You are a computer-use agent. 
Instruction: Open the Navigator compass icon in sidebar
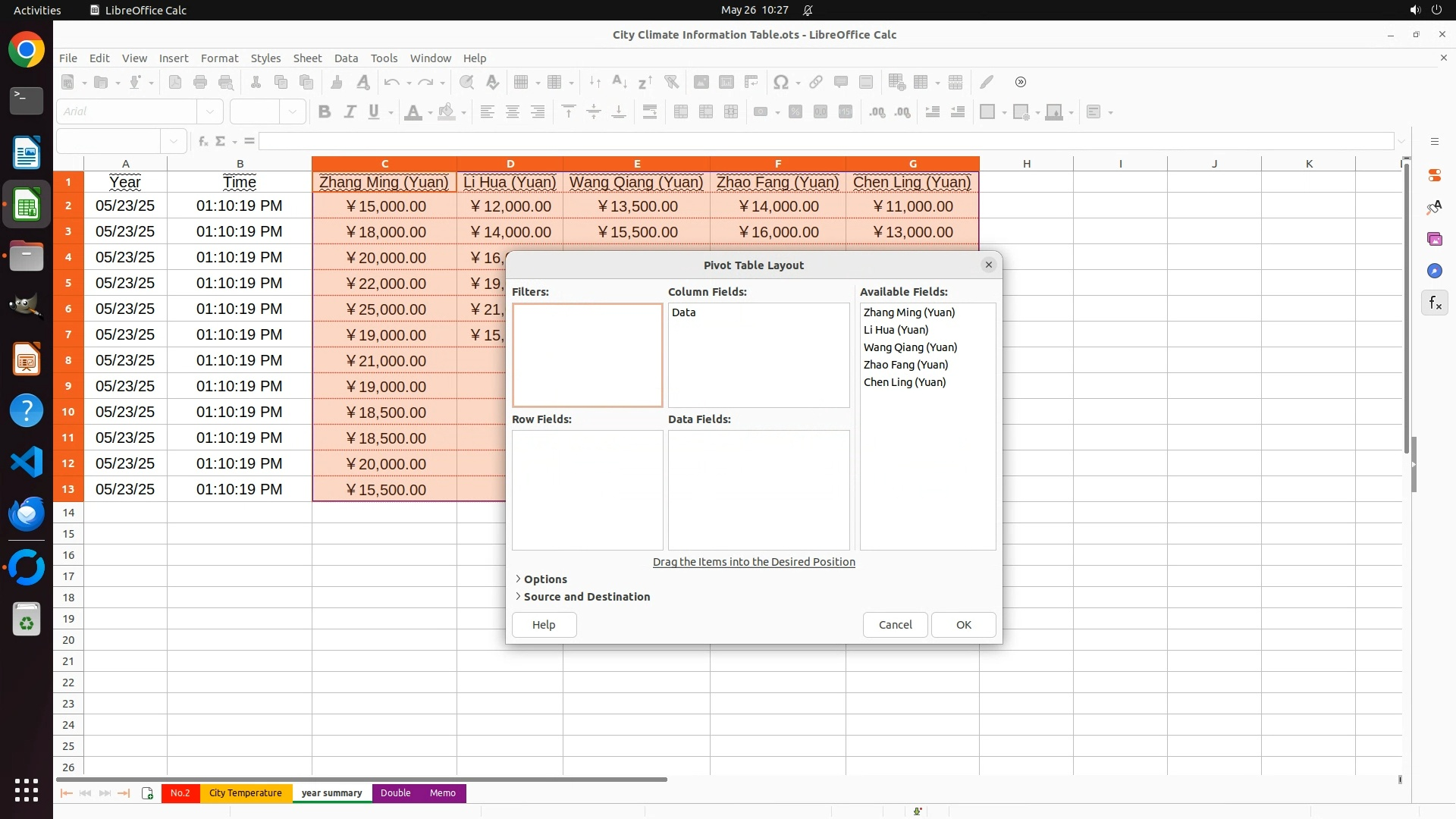(1434, 271)
